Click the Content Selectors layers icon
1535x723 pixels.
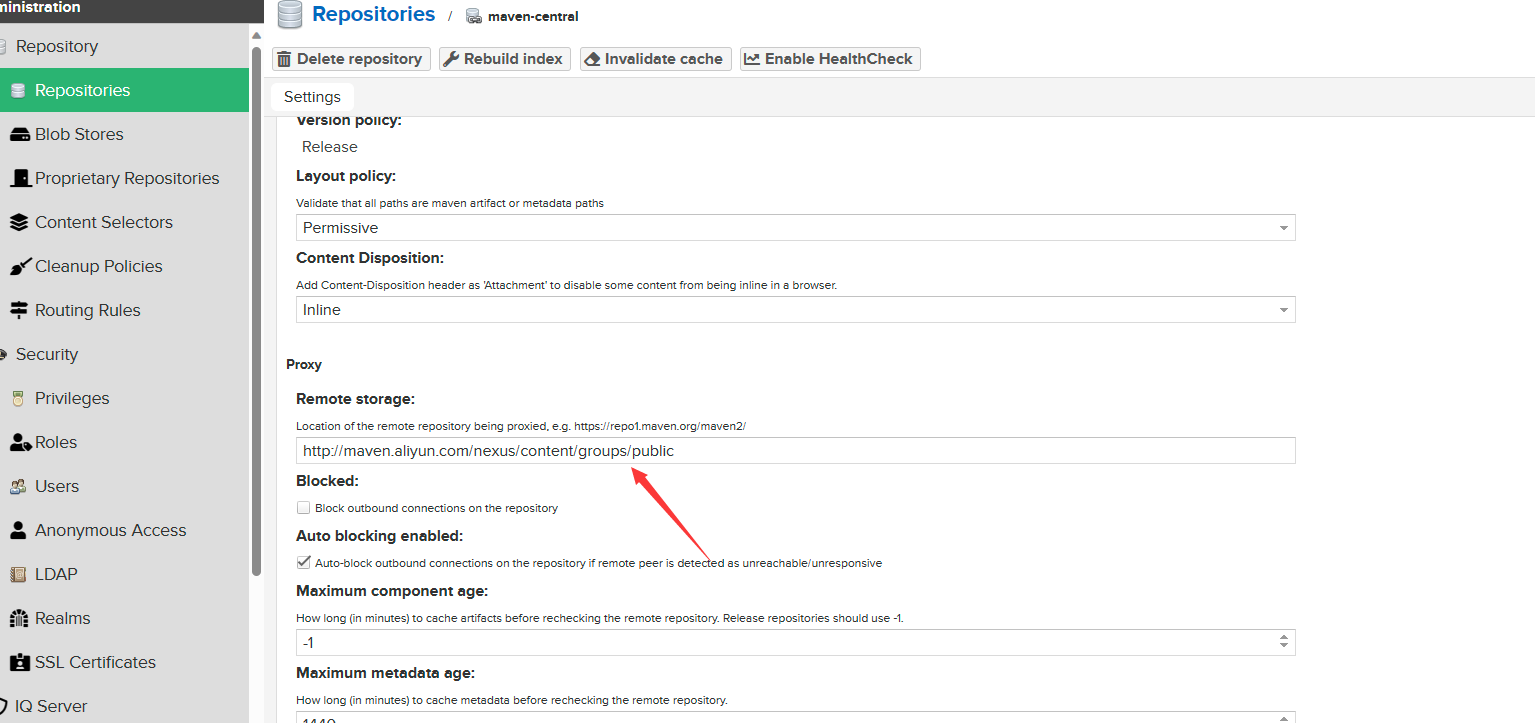pyautogui.click(x=19, y=222)
